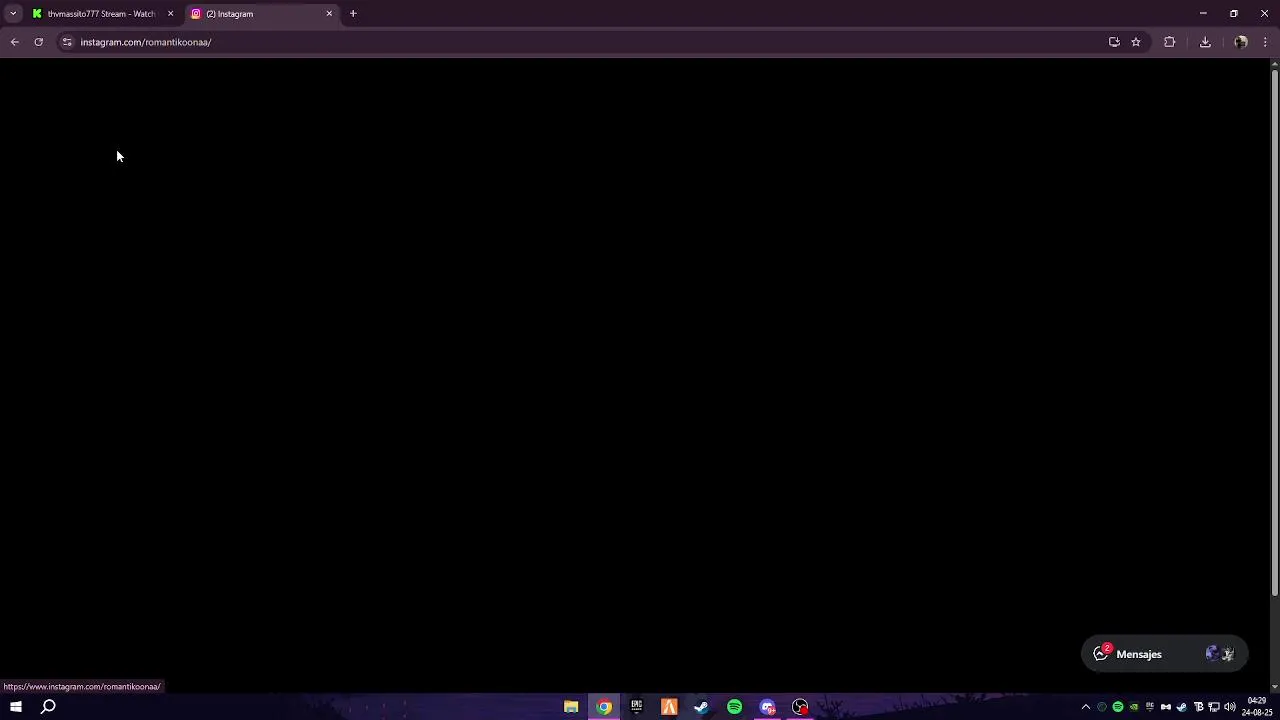Open a new browser tab

click(x=353, y=14)
